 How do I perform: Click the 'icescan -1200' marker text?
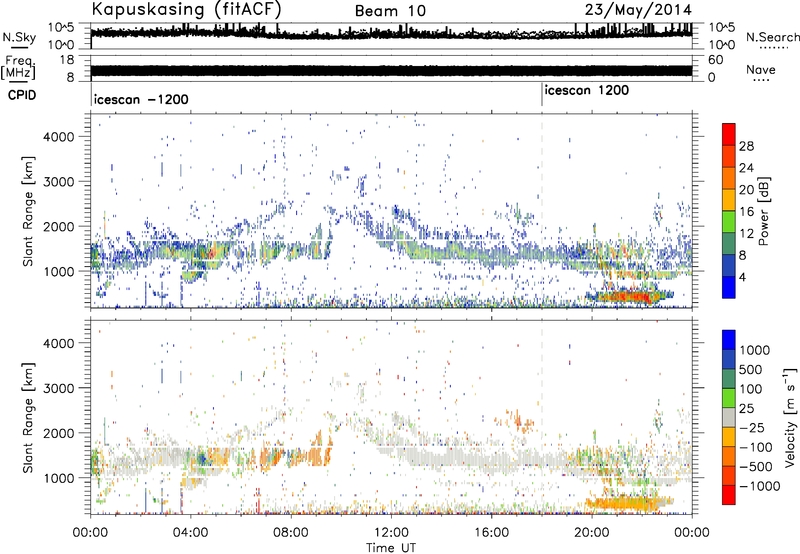coord(141,99)
